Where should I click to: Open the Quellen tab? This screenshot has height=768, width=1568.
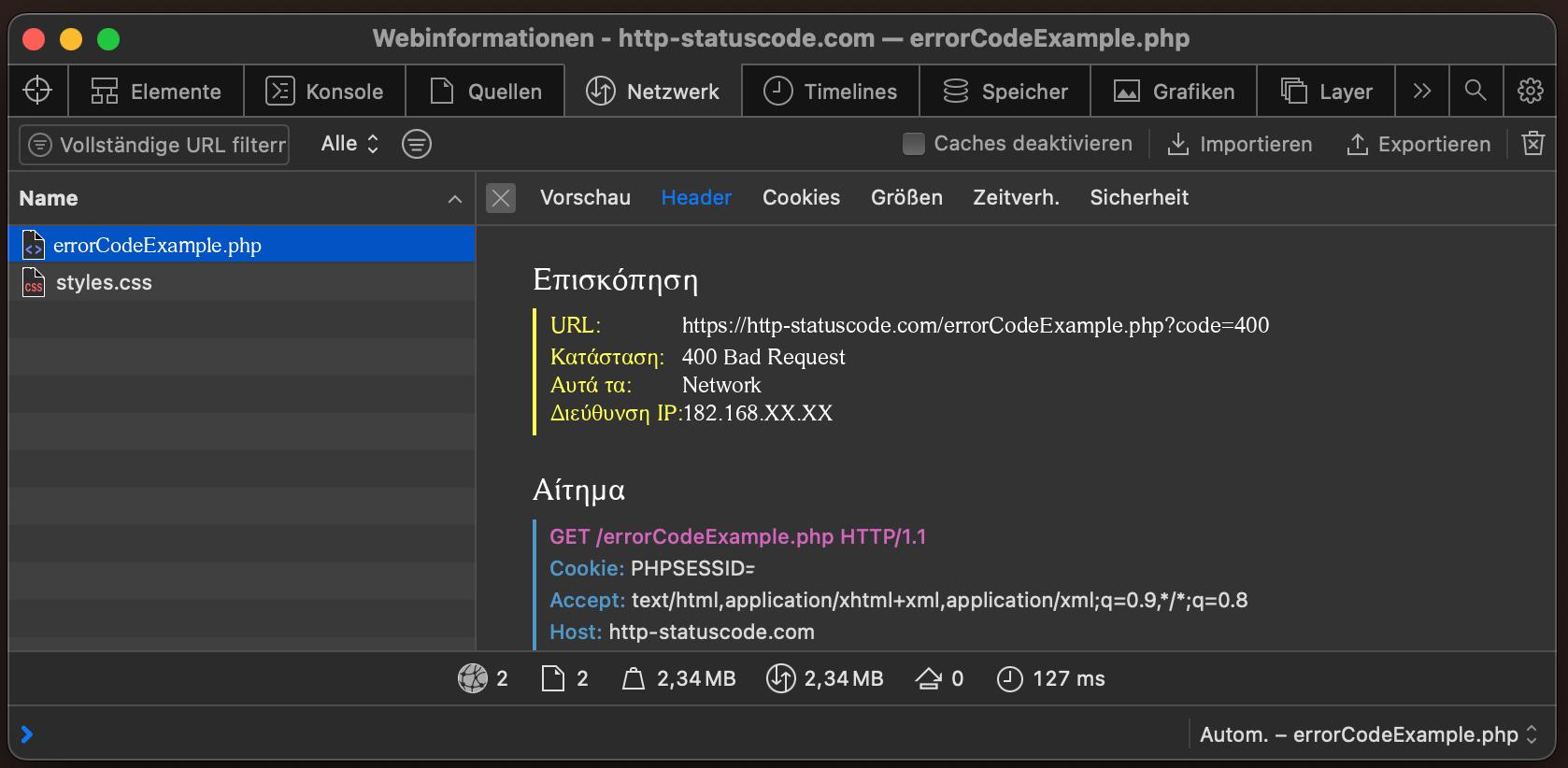click(x=485, y=91)
